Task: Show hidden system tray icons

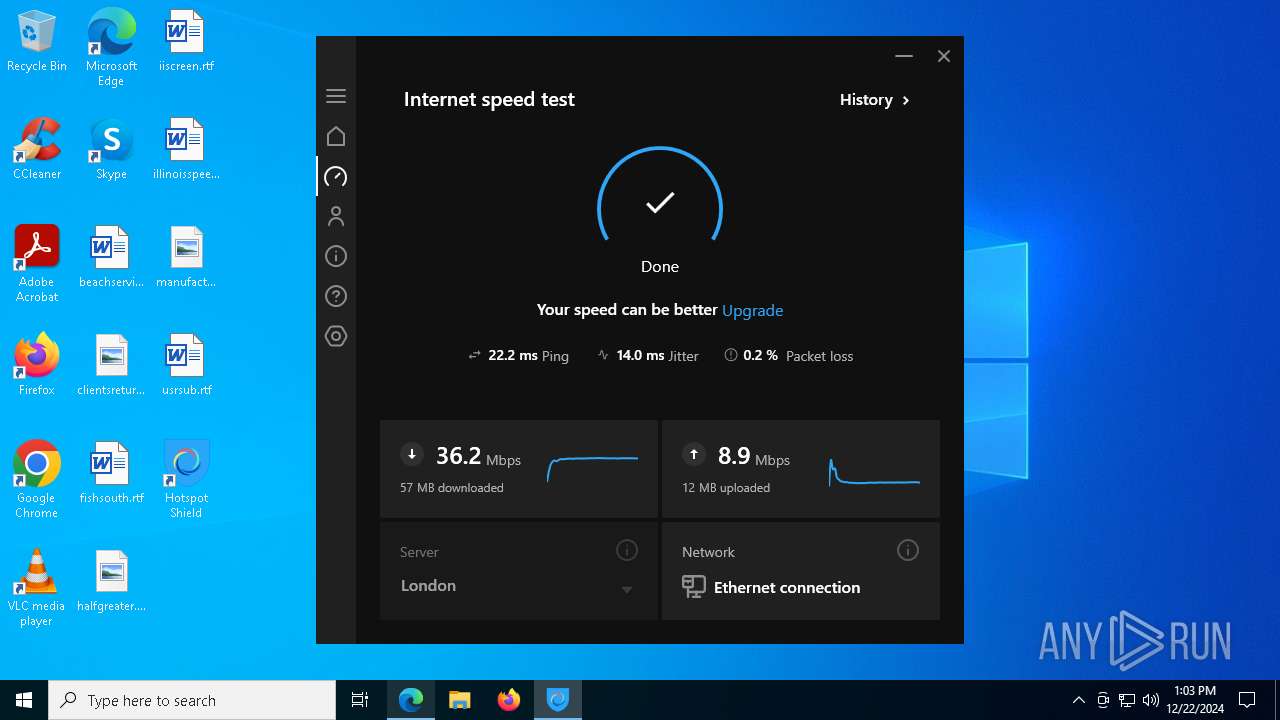Action: pos(1078,700)
